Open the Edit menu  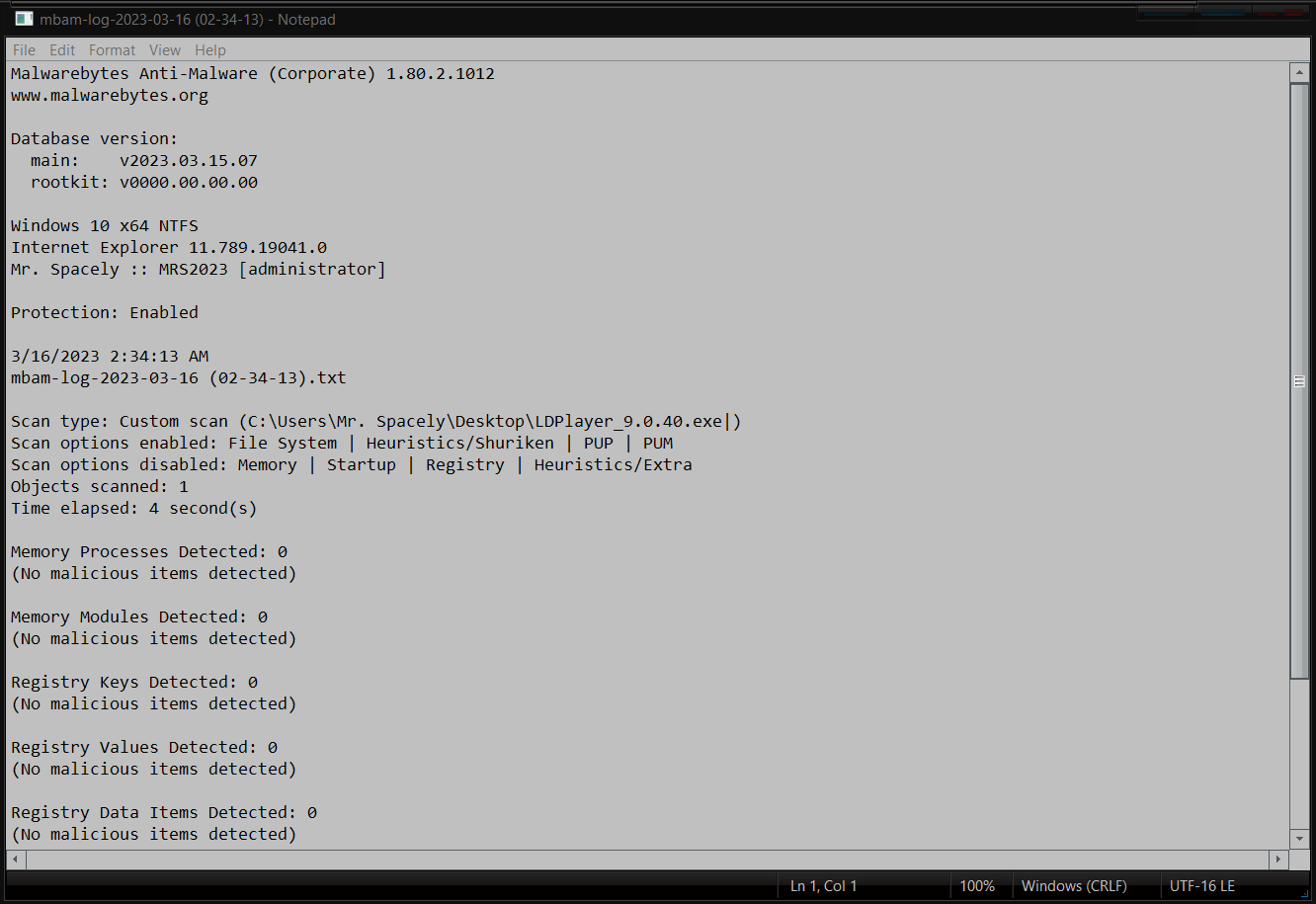click(x=62, y=50)
